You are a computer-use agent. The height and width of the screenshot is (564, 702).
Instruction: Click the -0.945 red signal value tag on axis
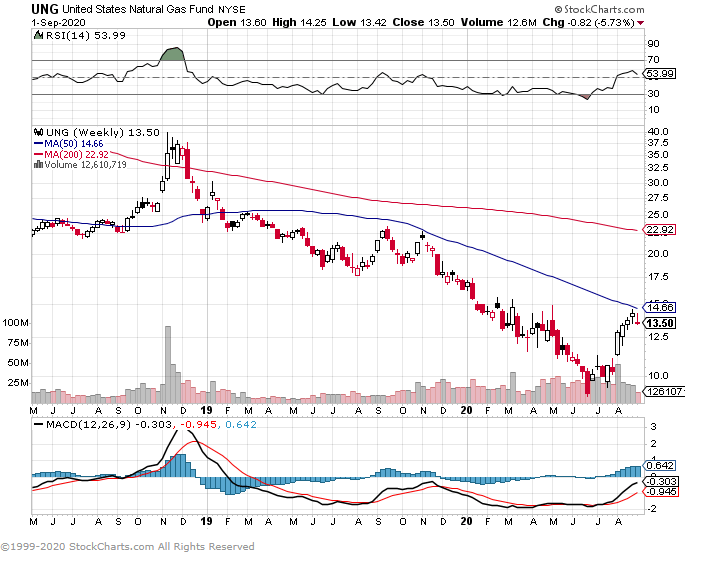point(662,492)
